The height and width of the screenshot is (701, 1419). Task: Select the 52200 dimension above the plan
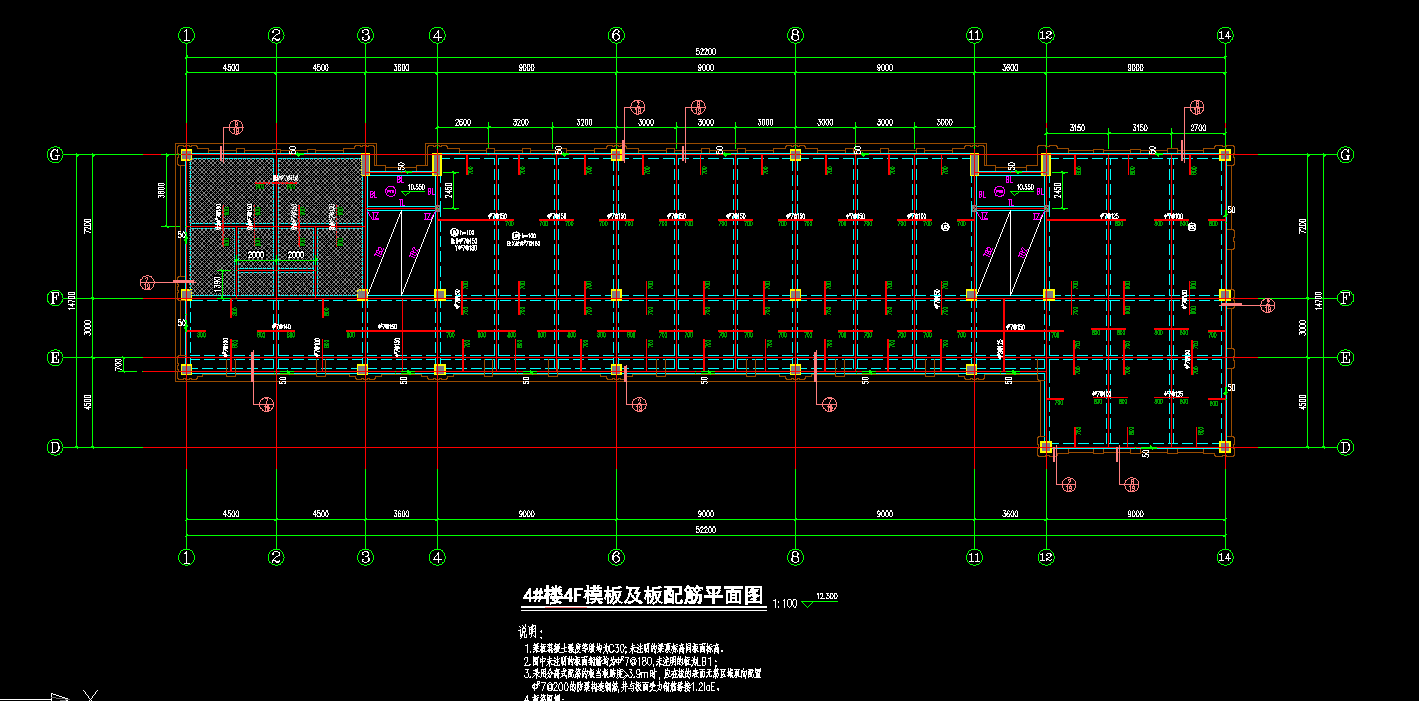tap(706, 51)
